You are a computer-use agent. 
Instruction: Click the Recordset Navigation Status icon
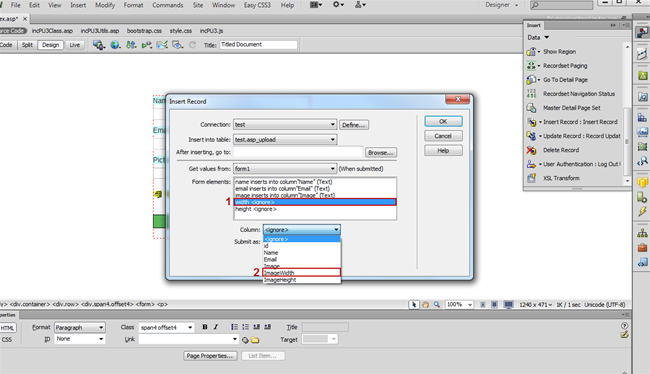pyautogui.click(x=531, y=94)
